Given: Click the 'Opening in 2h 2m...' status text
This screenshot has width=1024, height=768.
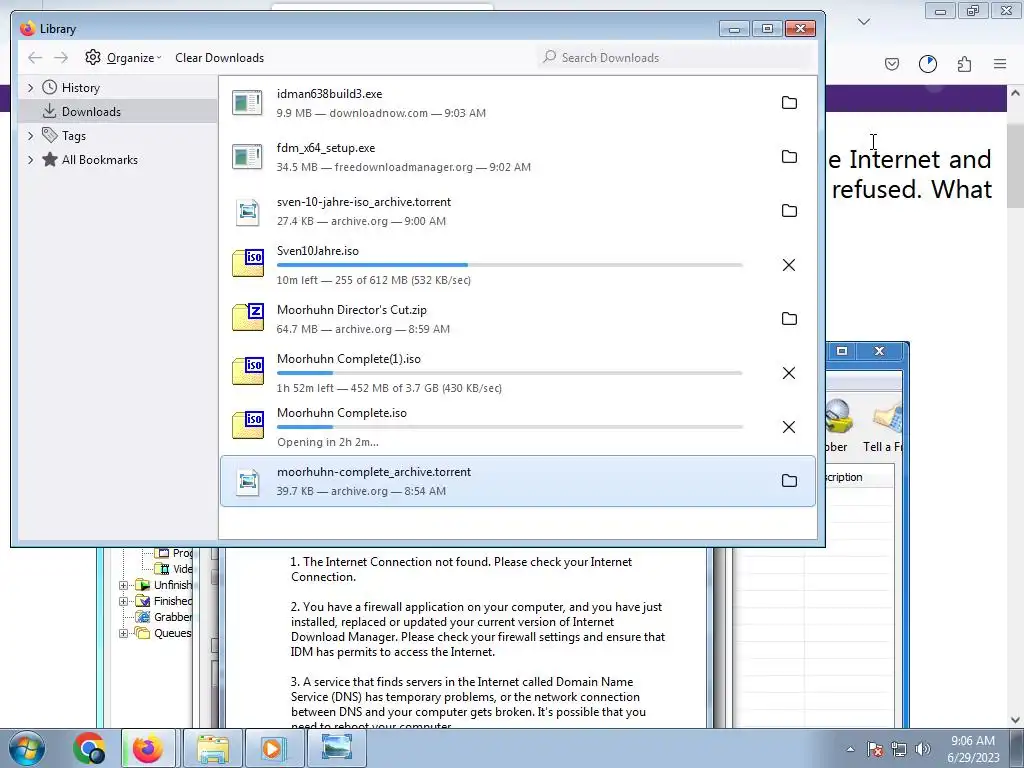Looking at the screenshot, I should click(x=327, y=442).
